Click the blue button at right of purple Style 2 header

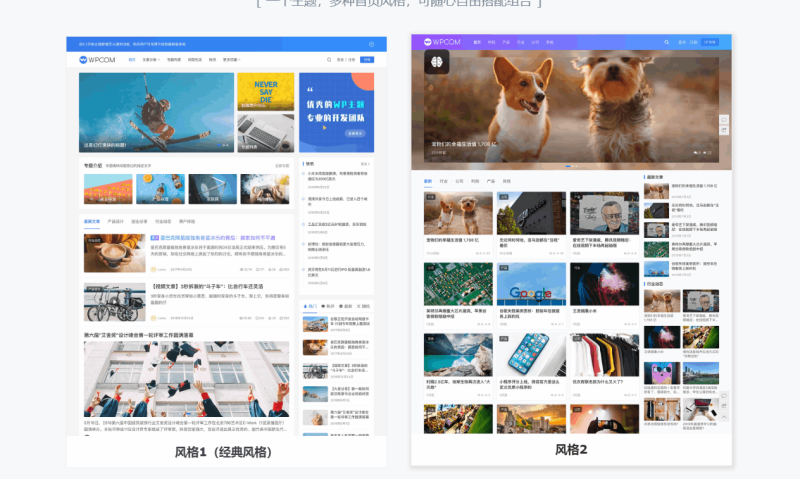click(710, 42)
